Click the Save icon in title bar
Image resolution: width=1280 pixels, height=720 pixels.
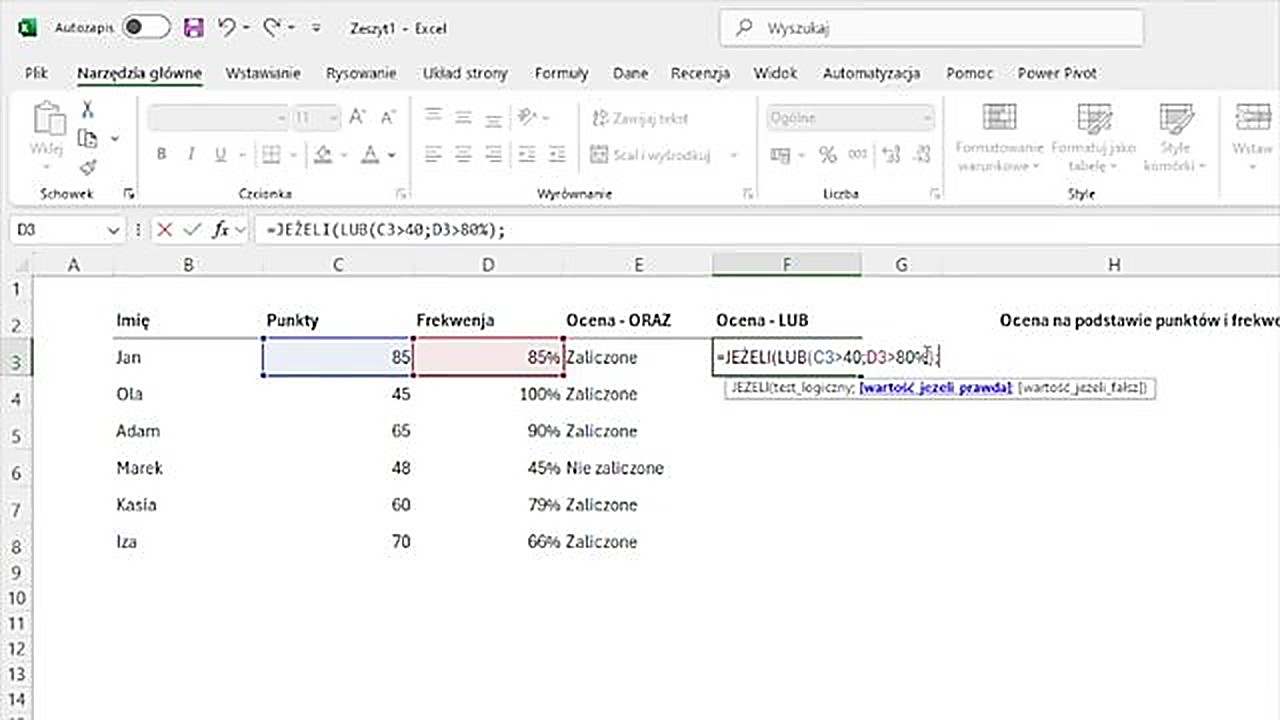[x=194, y=28]
